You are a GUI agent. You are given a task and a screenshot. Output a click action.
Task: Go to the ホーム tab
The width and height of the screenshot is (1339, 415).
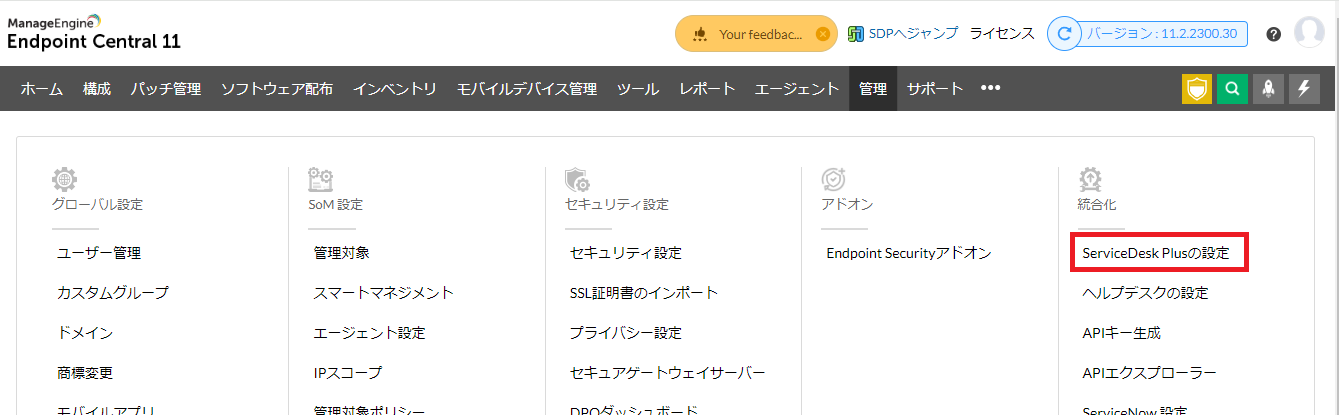[x=42, y=89]
